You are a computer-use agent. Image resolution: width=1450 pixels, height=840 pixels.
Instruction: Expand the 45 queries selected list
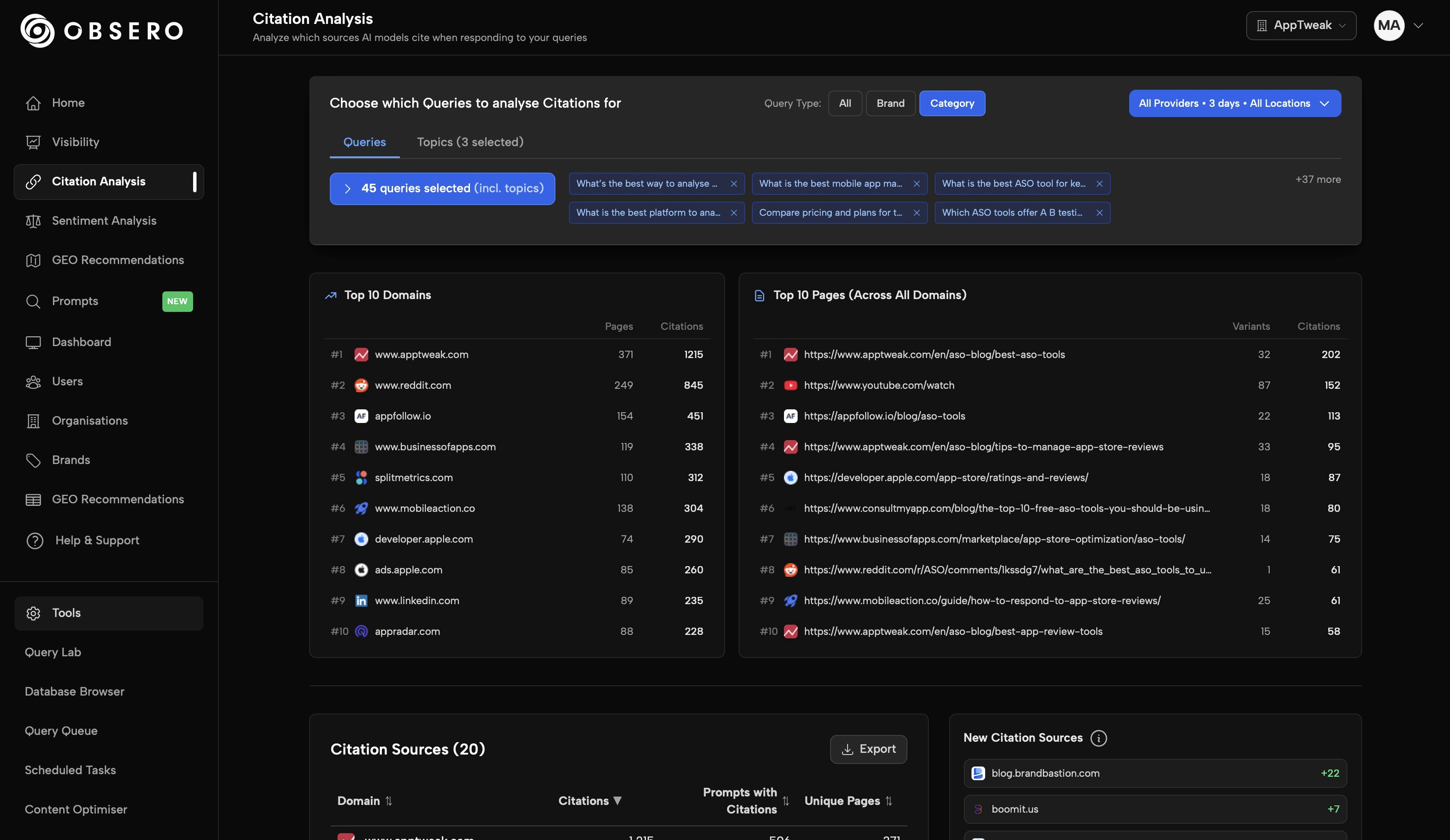442,189
